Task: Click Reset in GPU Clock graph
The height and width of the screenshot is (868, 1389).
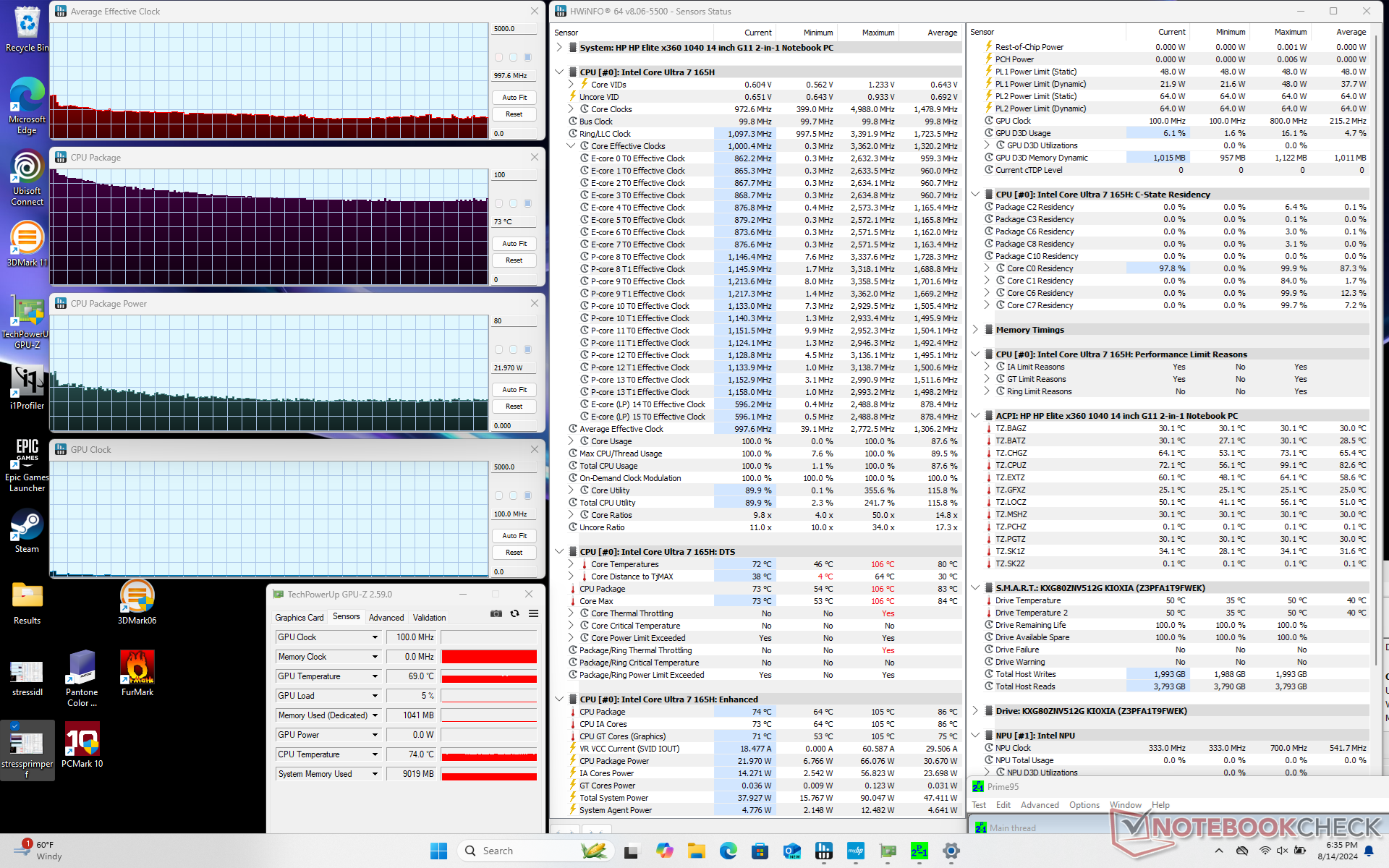Action: 514,553
